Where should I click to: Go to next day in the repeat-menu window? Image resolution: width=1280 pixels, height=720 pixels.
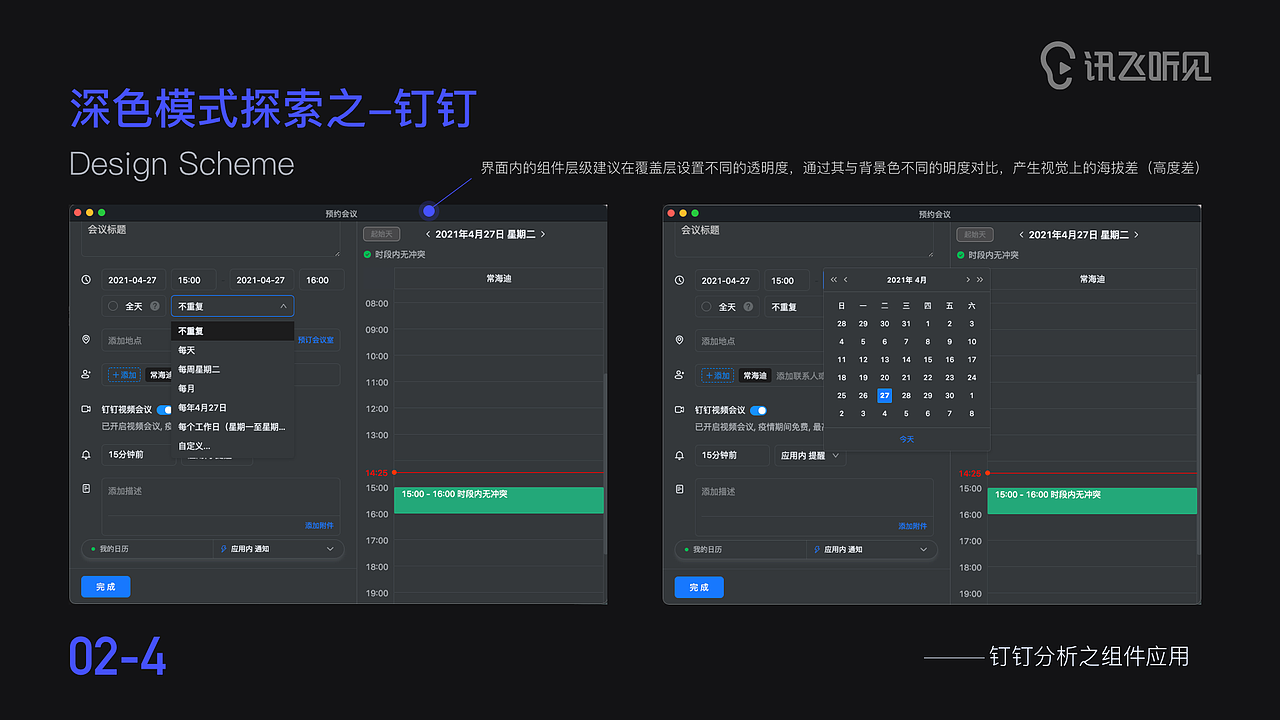click(543, 234)
